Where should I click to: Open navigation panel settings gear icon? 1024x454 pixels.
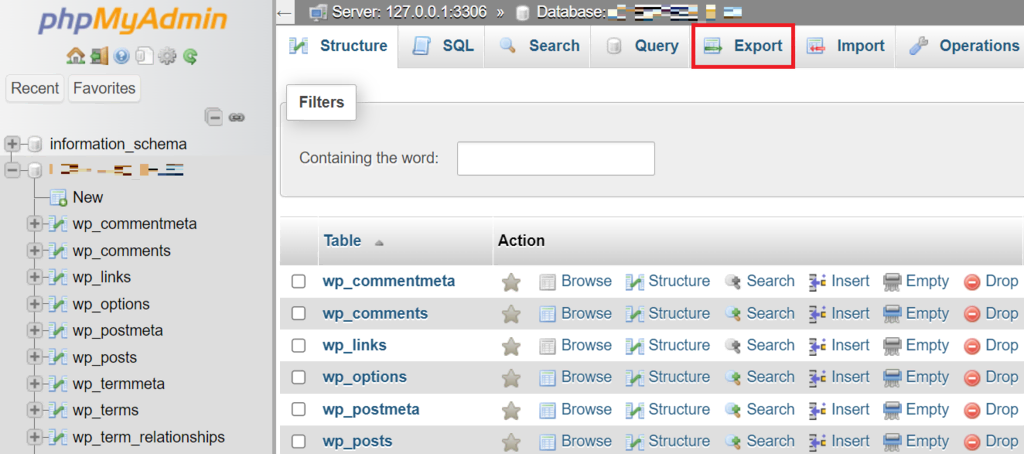(x=167, y=56)
